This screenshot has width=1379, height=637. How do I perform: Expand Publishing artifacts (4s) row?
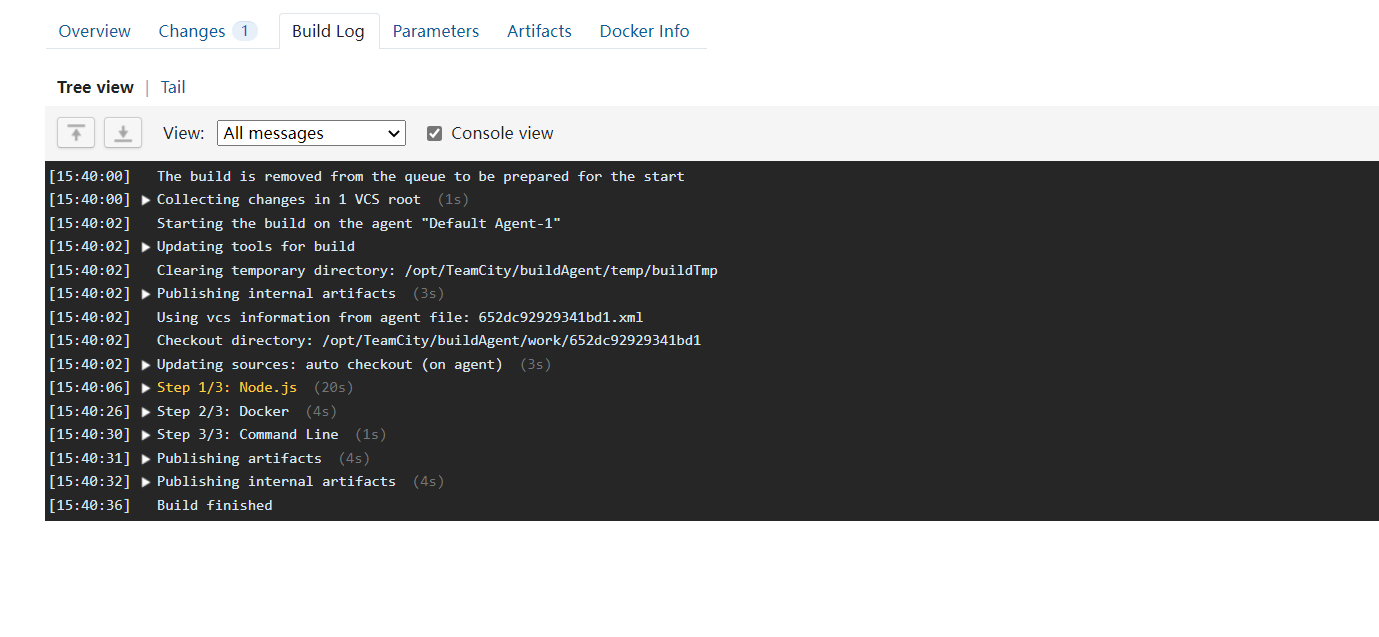click(x=146, y=459)
